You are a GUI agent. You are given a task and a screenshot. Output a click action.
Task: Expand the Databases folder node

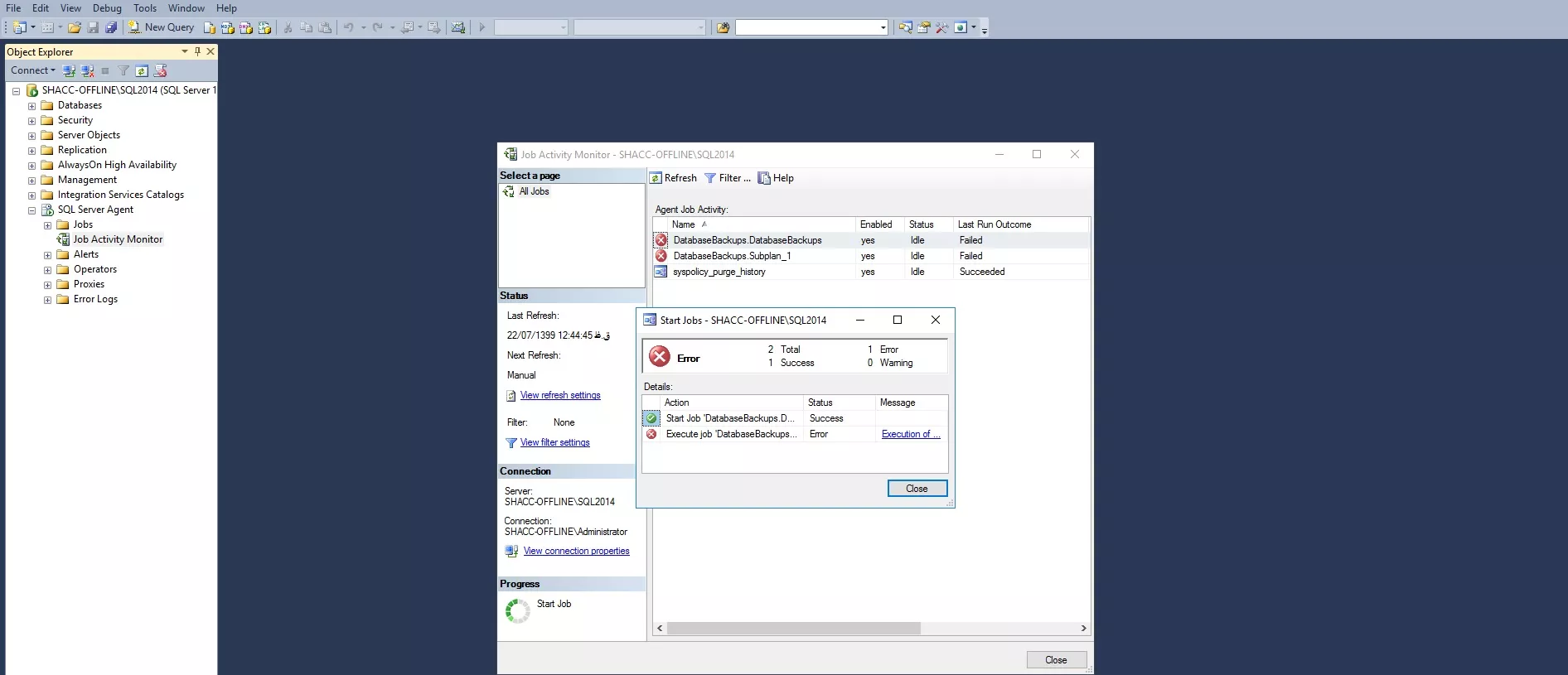point(32,106)
